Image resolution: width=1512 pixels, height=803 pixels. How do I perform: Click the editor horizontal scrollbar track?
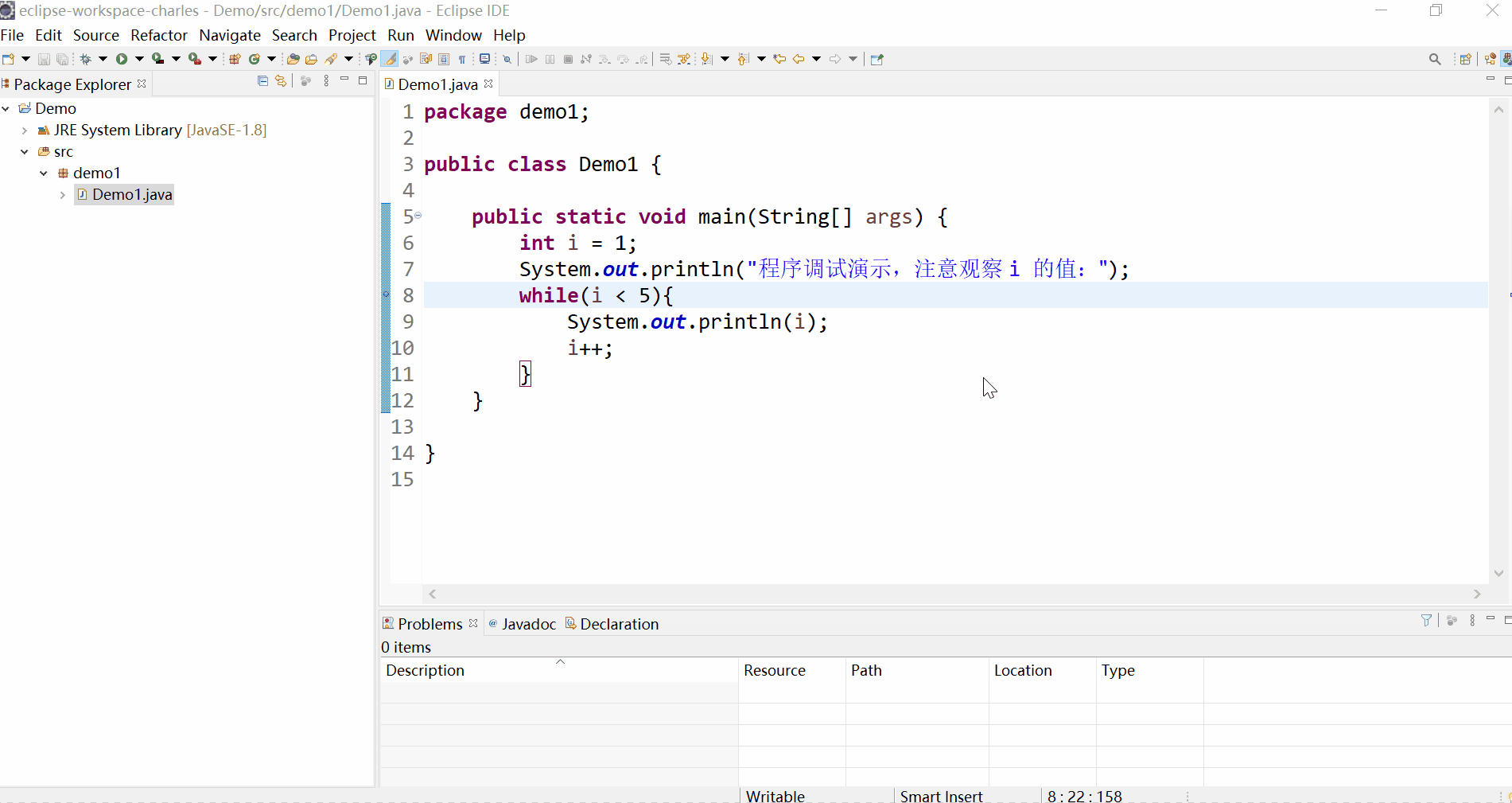(x=954, y=594)
